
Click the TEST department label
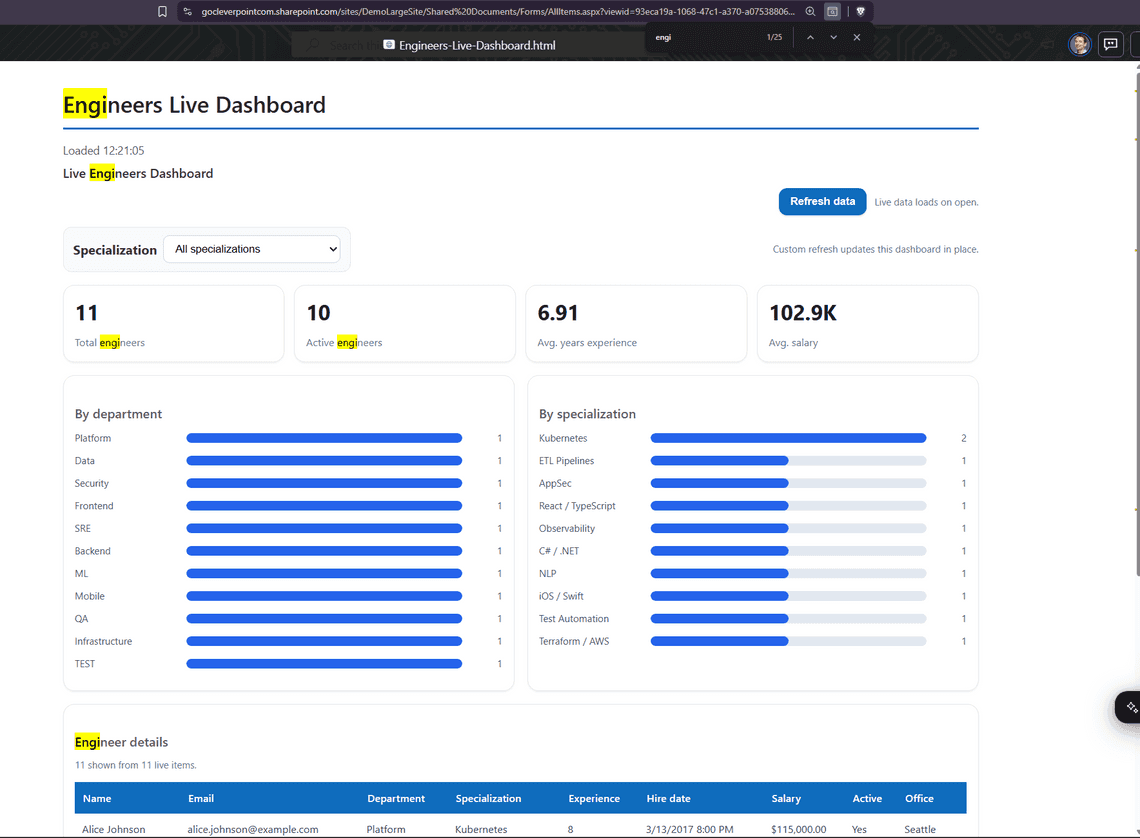coord(84,664)
